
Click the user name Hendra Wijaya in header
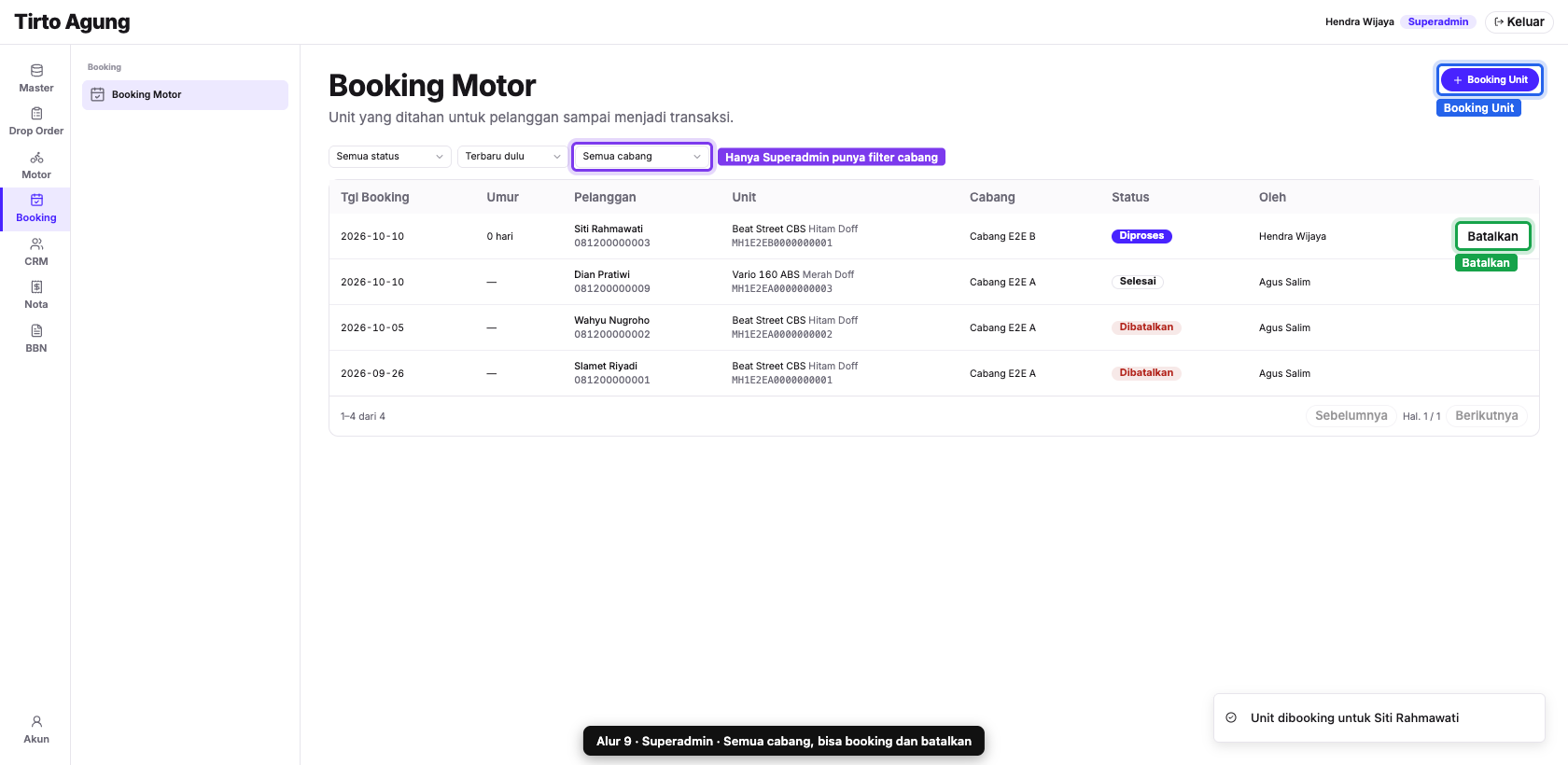click(x=1360, y=21)
